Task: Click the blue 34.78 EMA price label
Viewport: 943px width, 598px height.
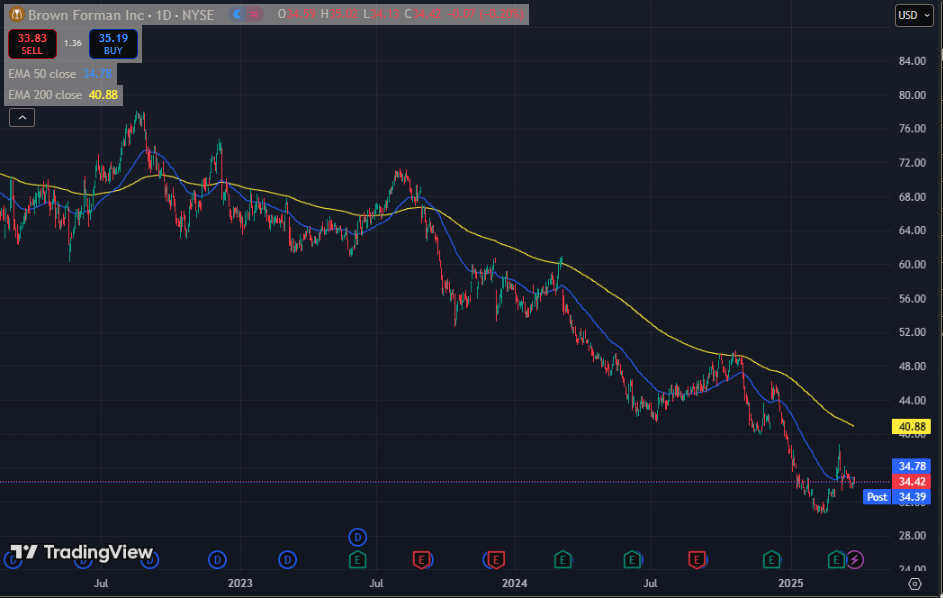Action: (915, 466)
